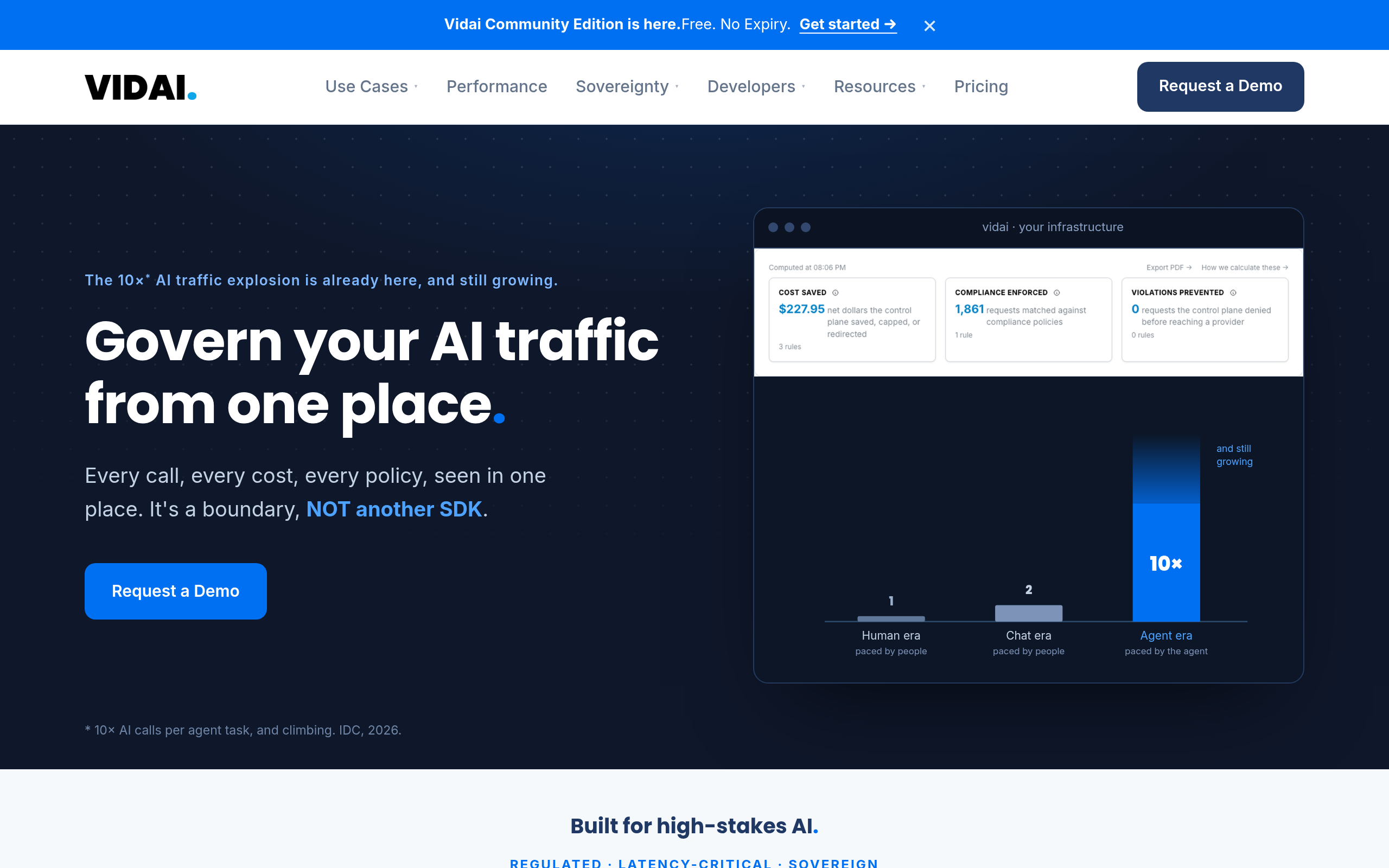The height and width of the screenshot is (868, 1389).
Task: Click the Human era label
Action: 891,635
